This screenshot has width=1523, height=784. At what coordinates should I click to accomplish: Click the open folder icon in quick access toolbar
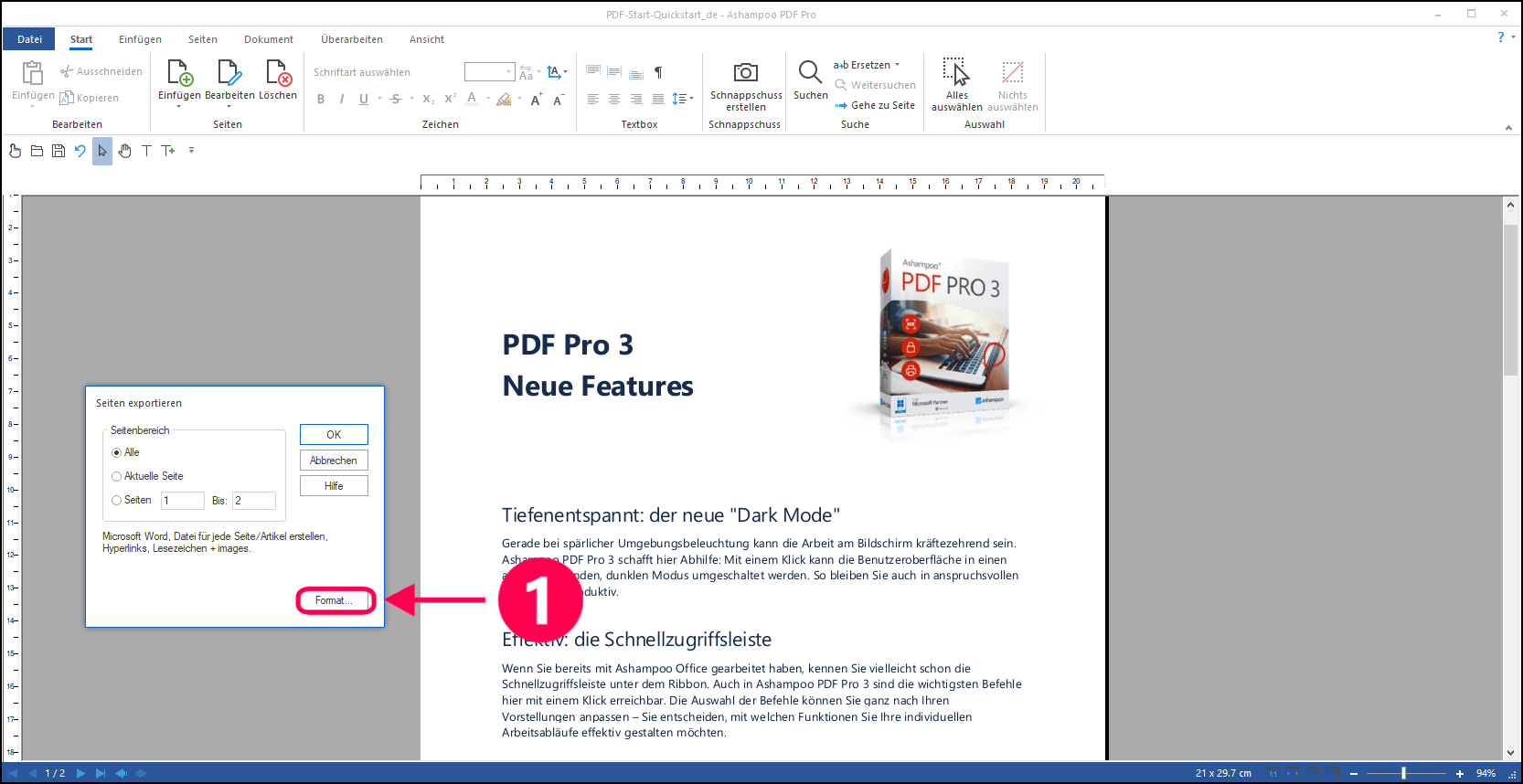pyautogui.click(x=37, y=151)
